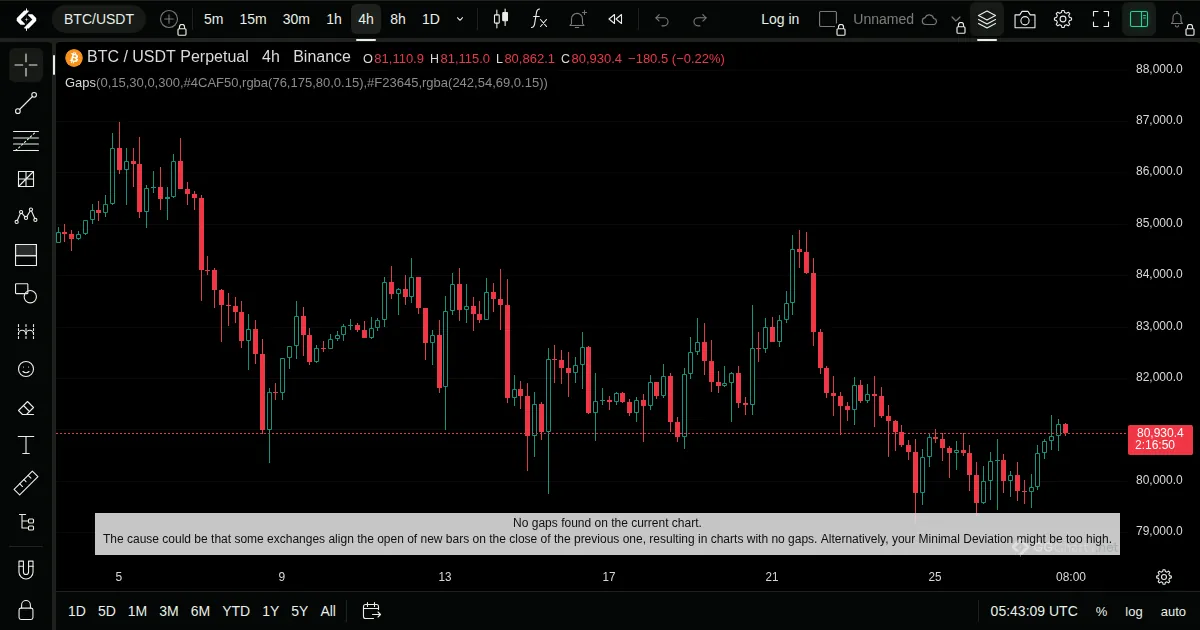The image size is (1200, 630).
Task: Switch to 1h timeframe
Action: coord(334,19)
